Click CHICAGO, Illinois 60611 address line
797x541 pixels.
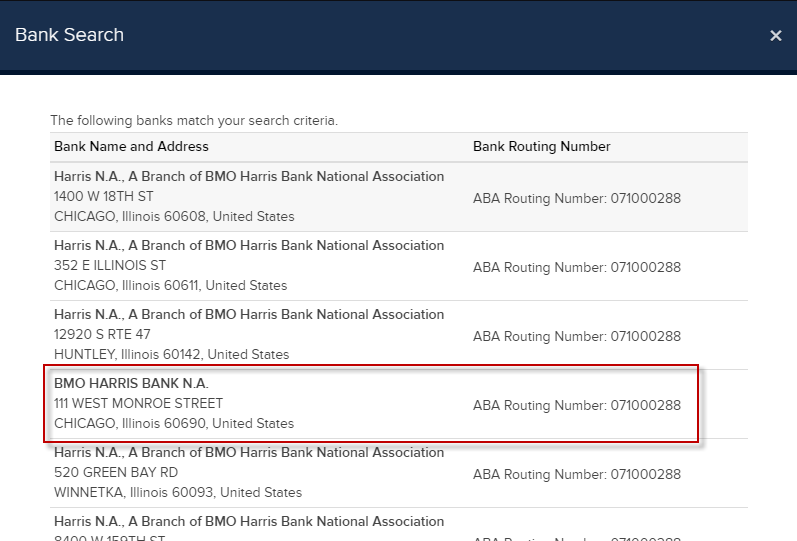pyautogui.click(x=171, y=286)
